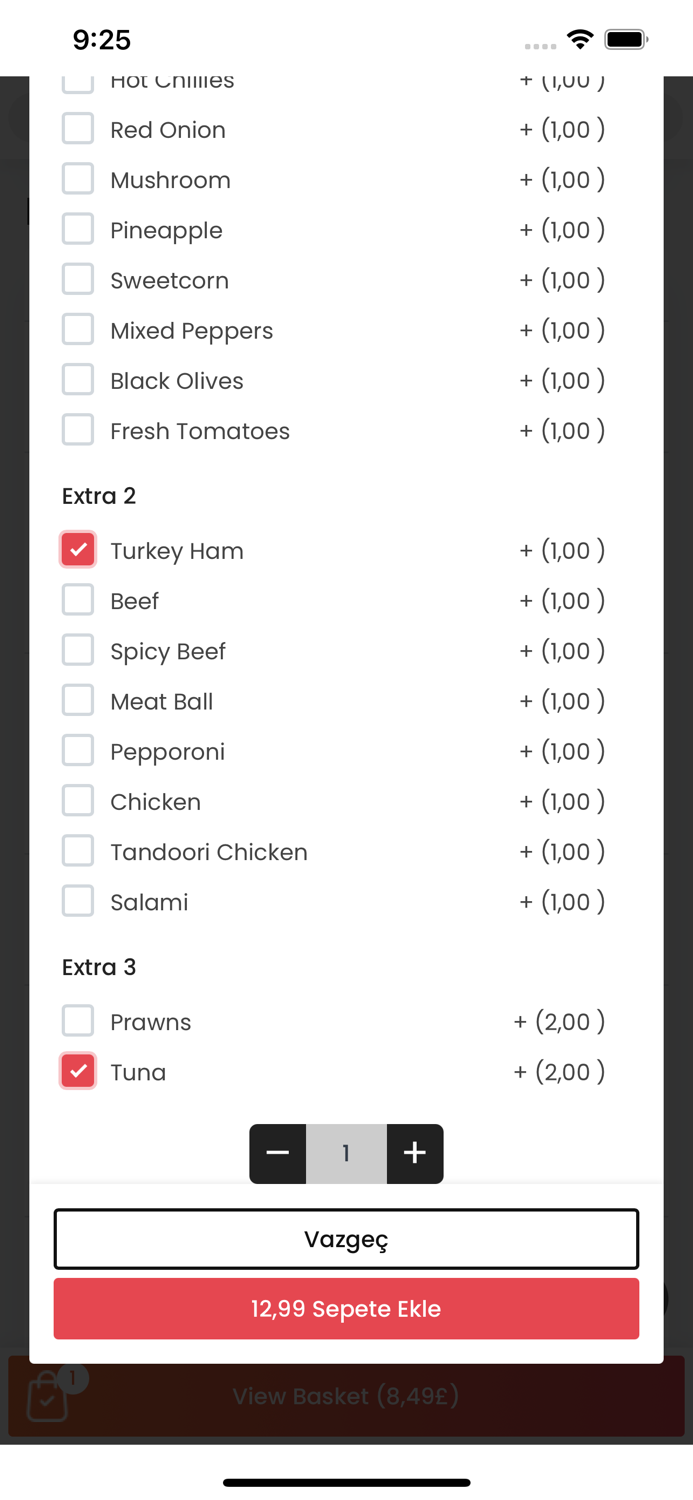
Task: Select the Meat Ball checkbox
Action: 78,700
